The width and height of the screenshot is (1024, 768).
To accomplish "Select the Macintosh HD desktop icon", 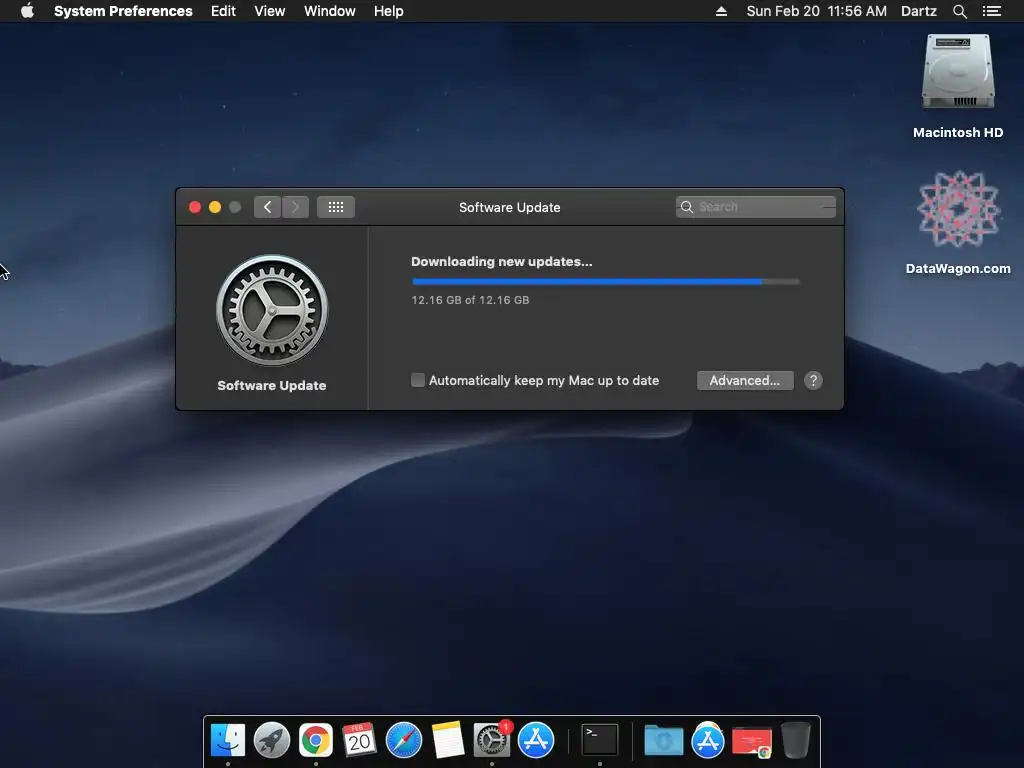I will (957, 86).
